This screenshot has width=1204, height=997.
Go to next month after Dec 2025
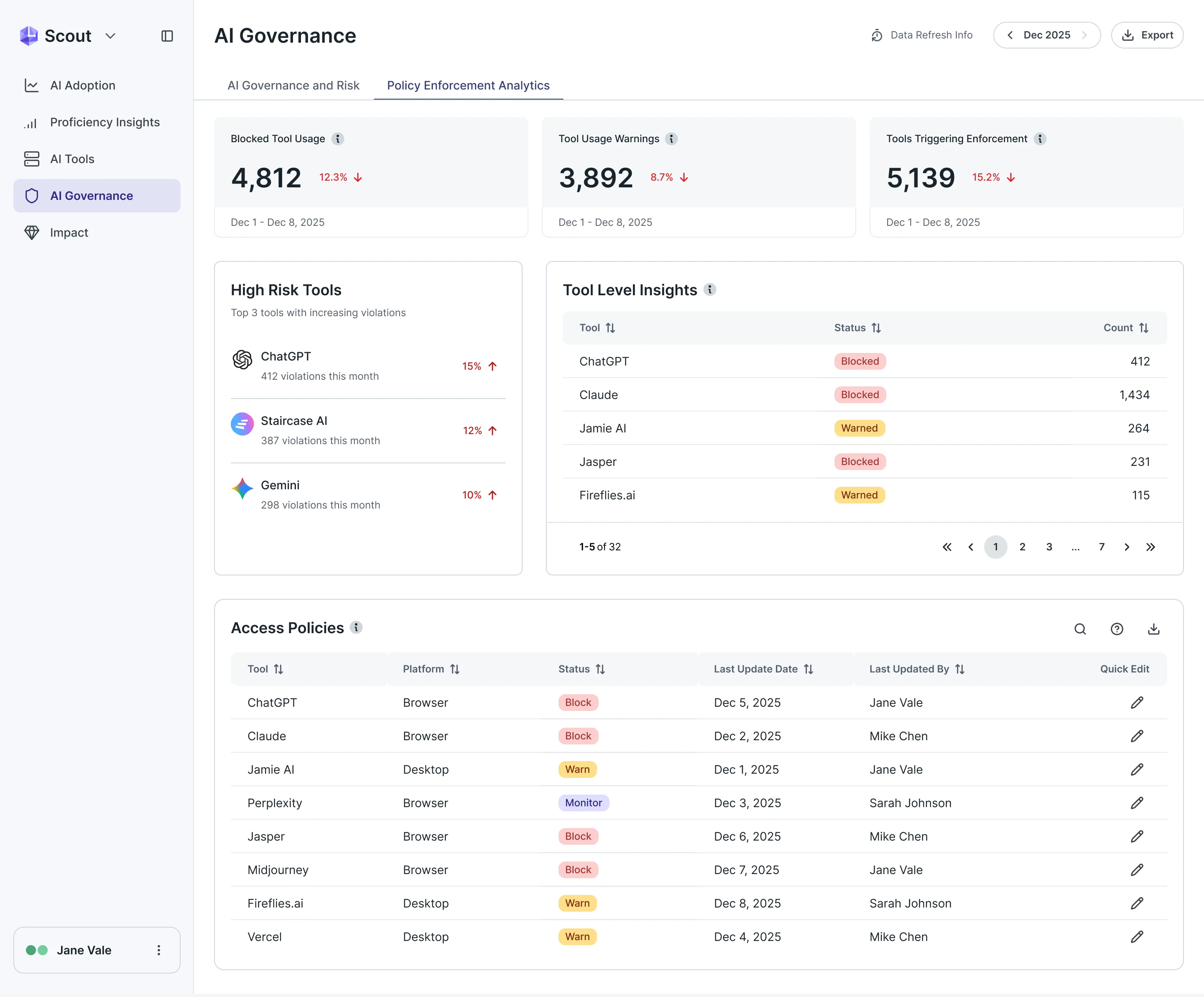pyautogui.click(x=1084, y=35)
